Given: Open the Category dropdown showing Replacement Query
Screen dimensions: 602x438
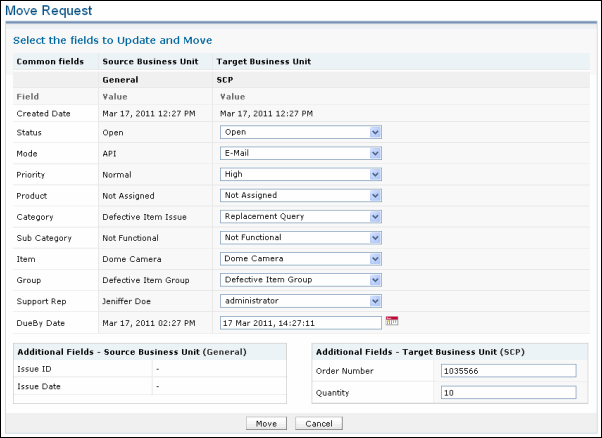Looking at the screenshot, I should 301,217.
